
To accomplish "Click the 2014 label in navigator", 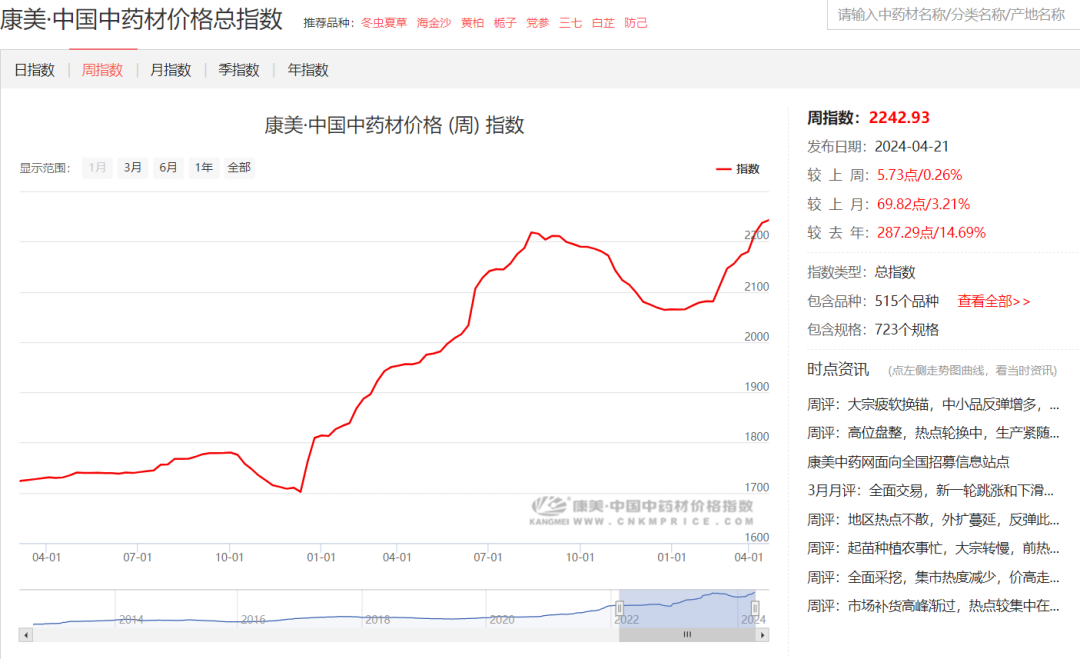I will (x=131, y=620).
